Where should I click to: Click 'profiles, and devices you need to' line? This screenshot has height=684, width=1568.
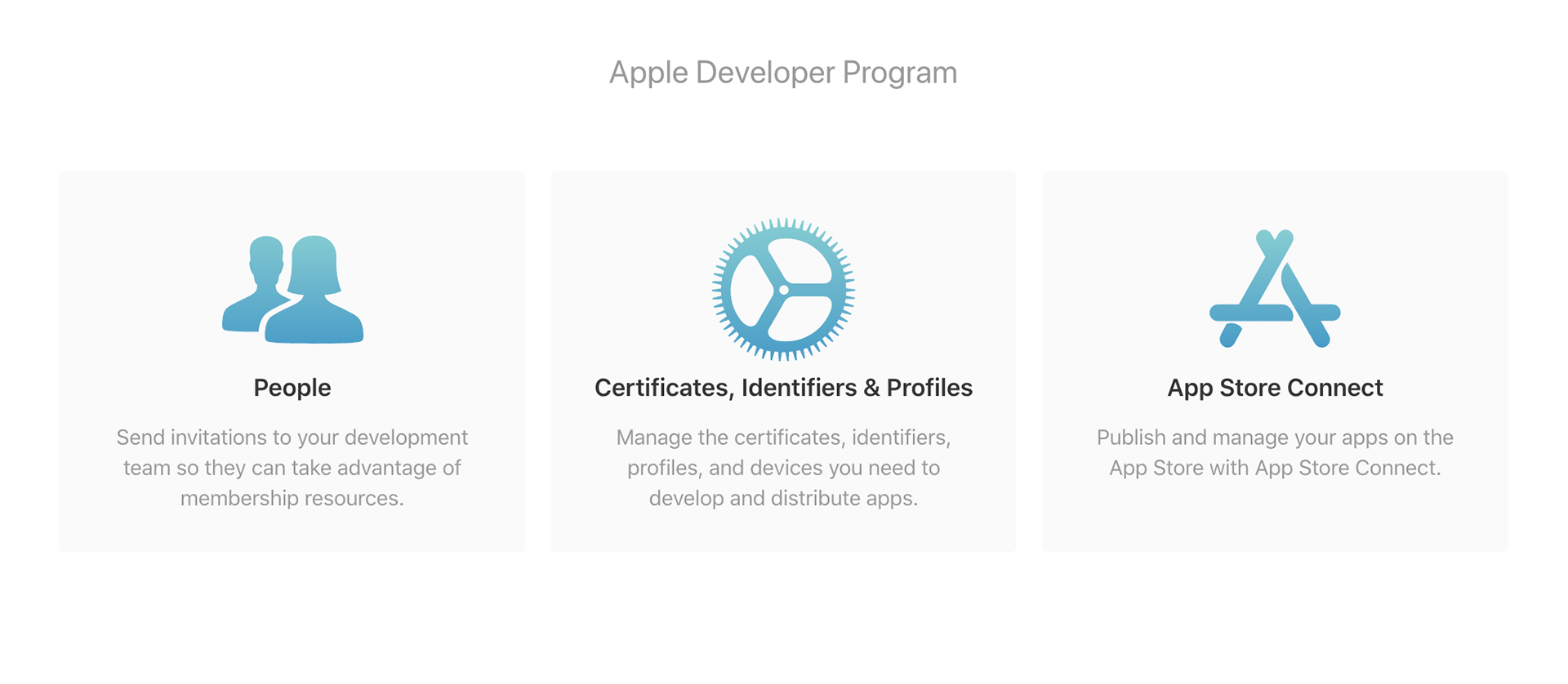[783, 468]
